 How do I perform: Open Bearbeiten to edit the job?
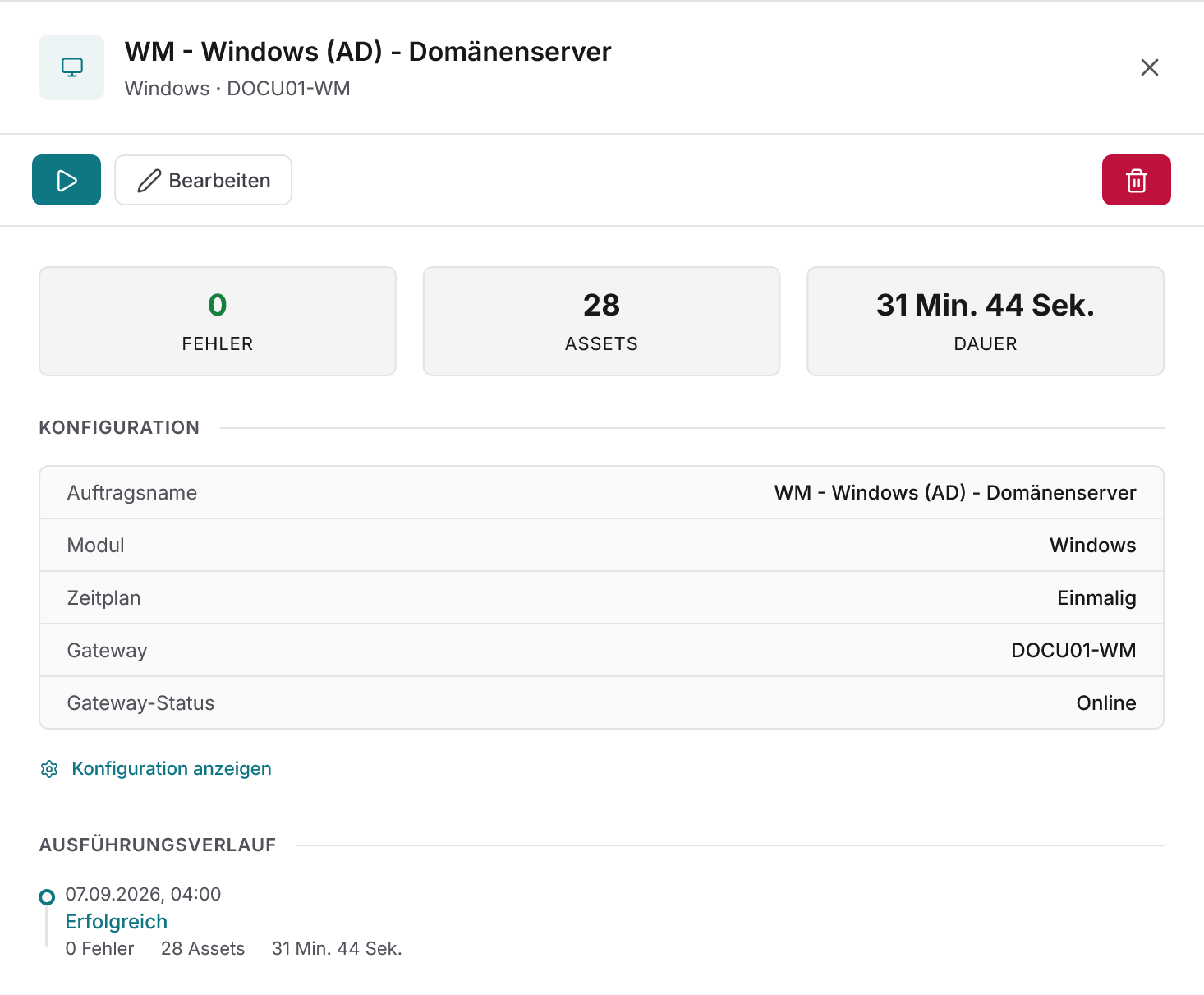tap(204, 180)
